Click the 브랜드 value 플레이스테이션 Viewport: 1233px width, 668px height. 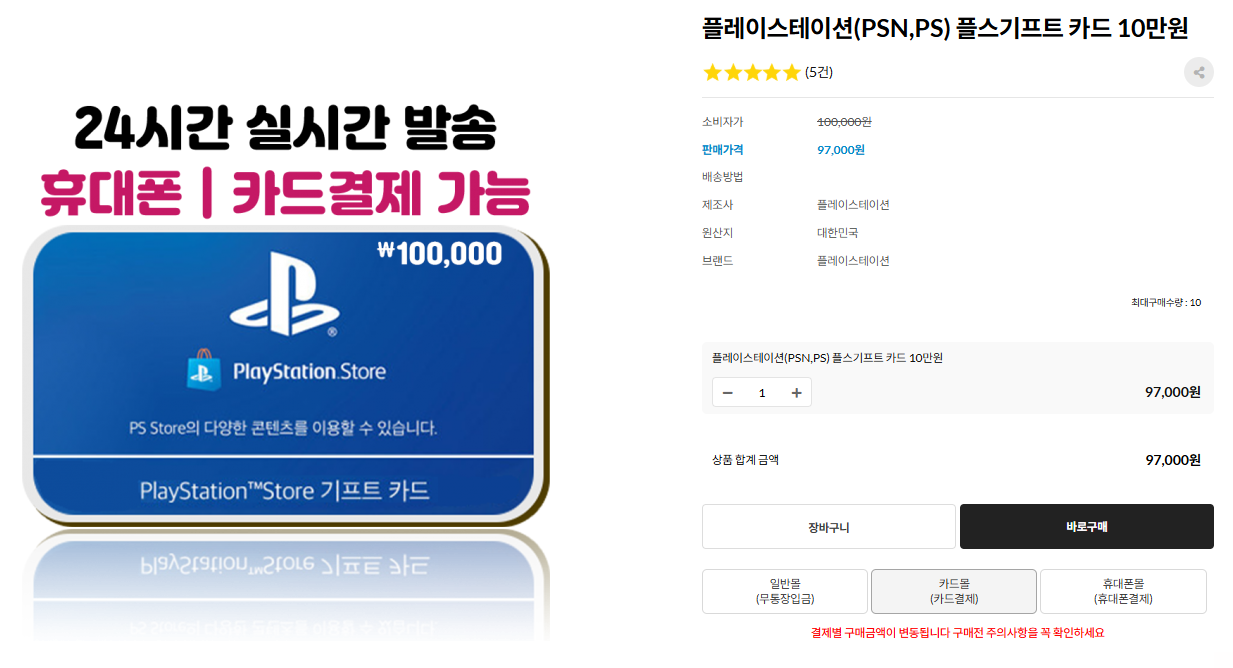coord(853,261)
